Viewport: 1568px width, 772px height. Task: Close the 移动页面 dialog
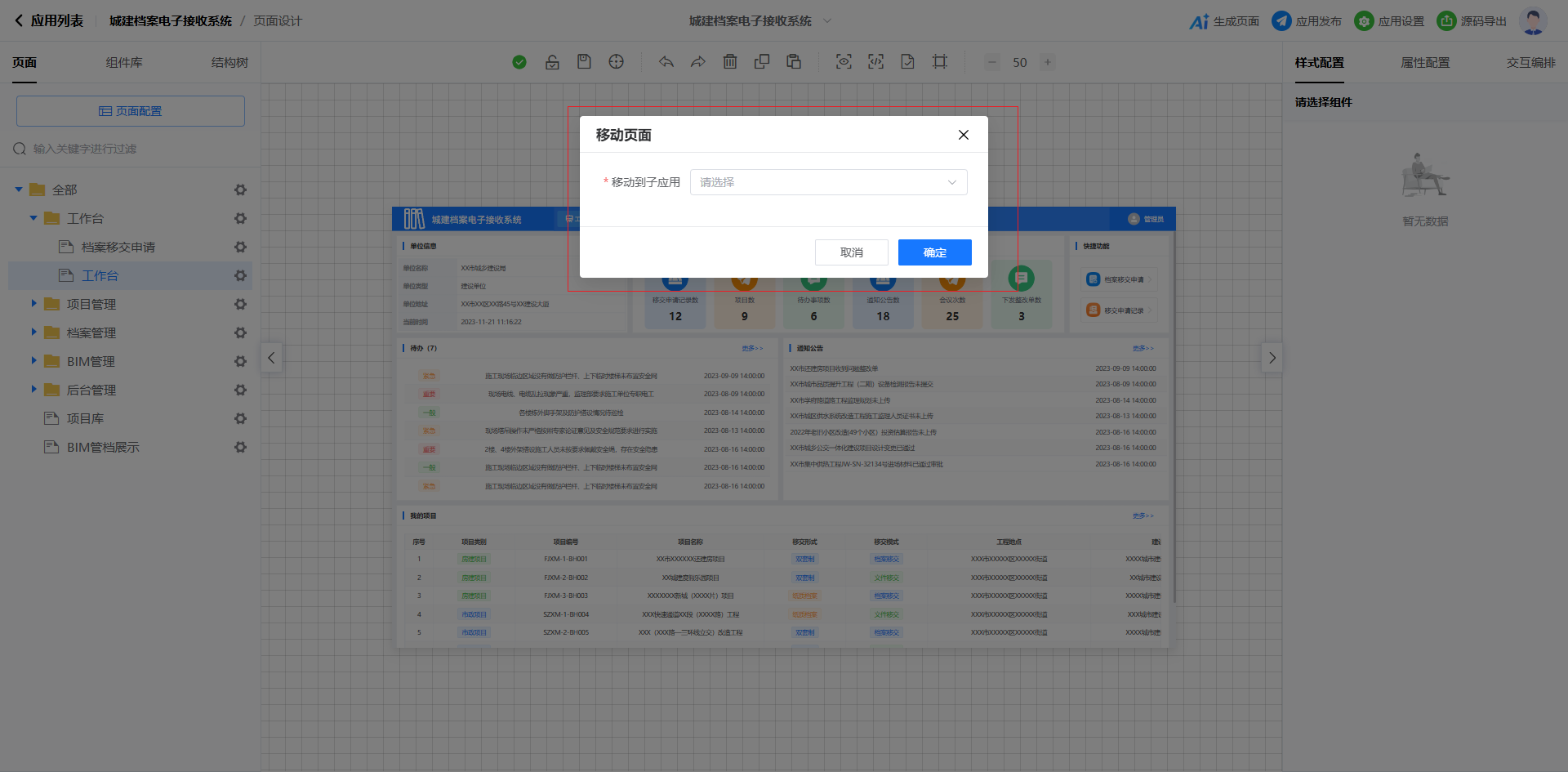(x=964, y=135)
